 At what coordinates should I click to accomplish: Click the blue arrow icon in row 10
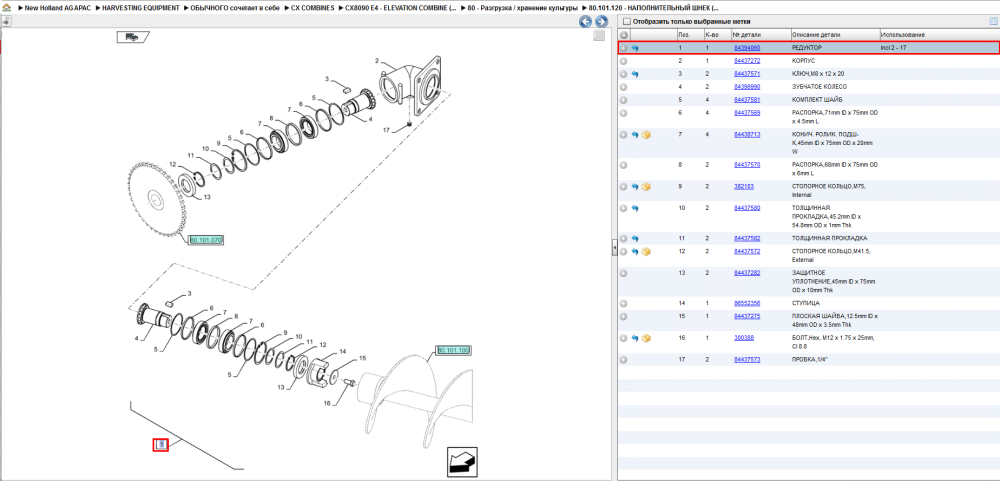[635, 208]
